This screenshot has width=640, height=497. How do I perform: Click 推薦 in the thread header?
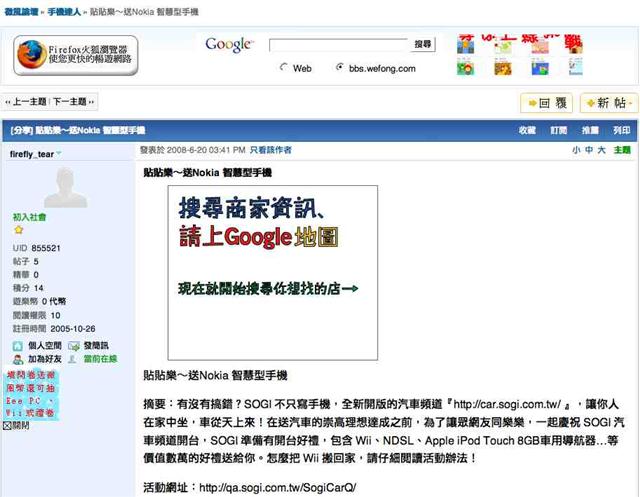coord(590,130)
